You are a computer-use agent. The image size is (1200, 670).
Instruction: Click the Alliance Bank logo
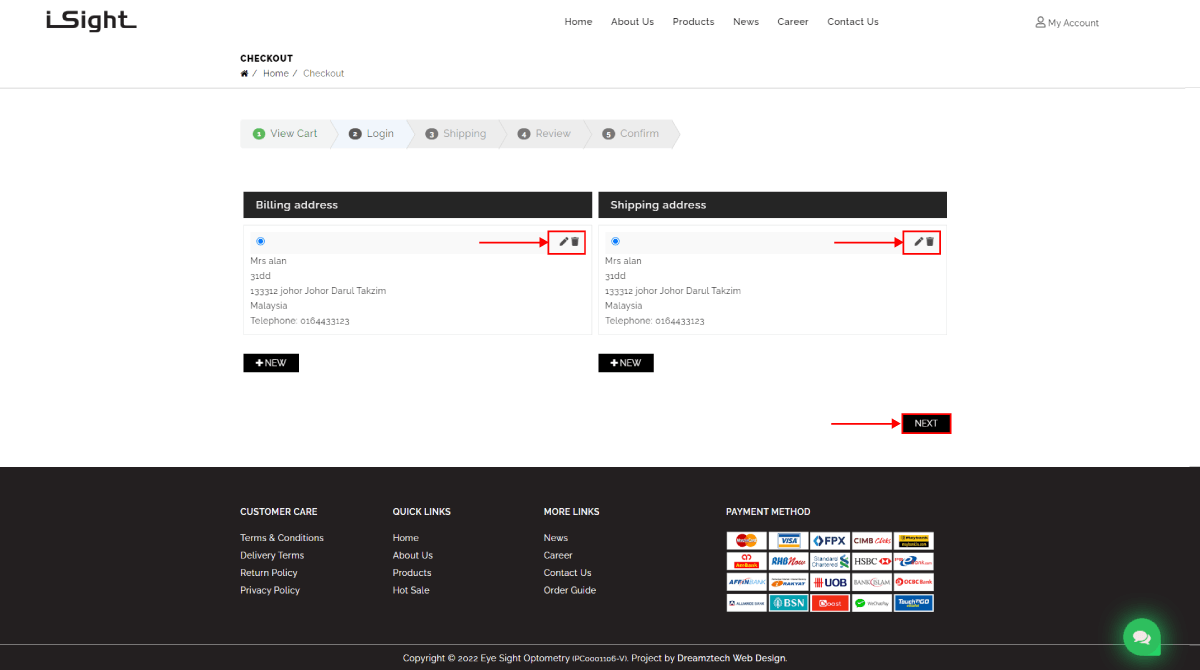tap(747, 603)
